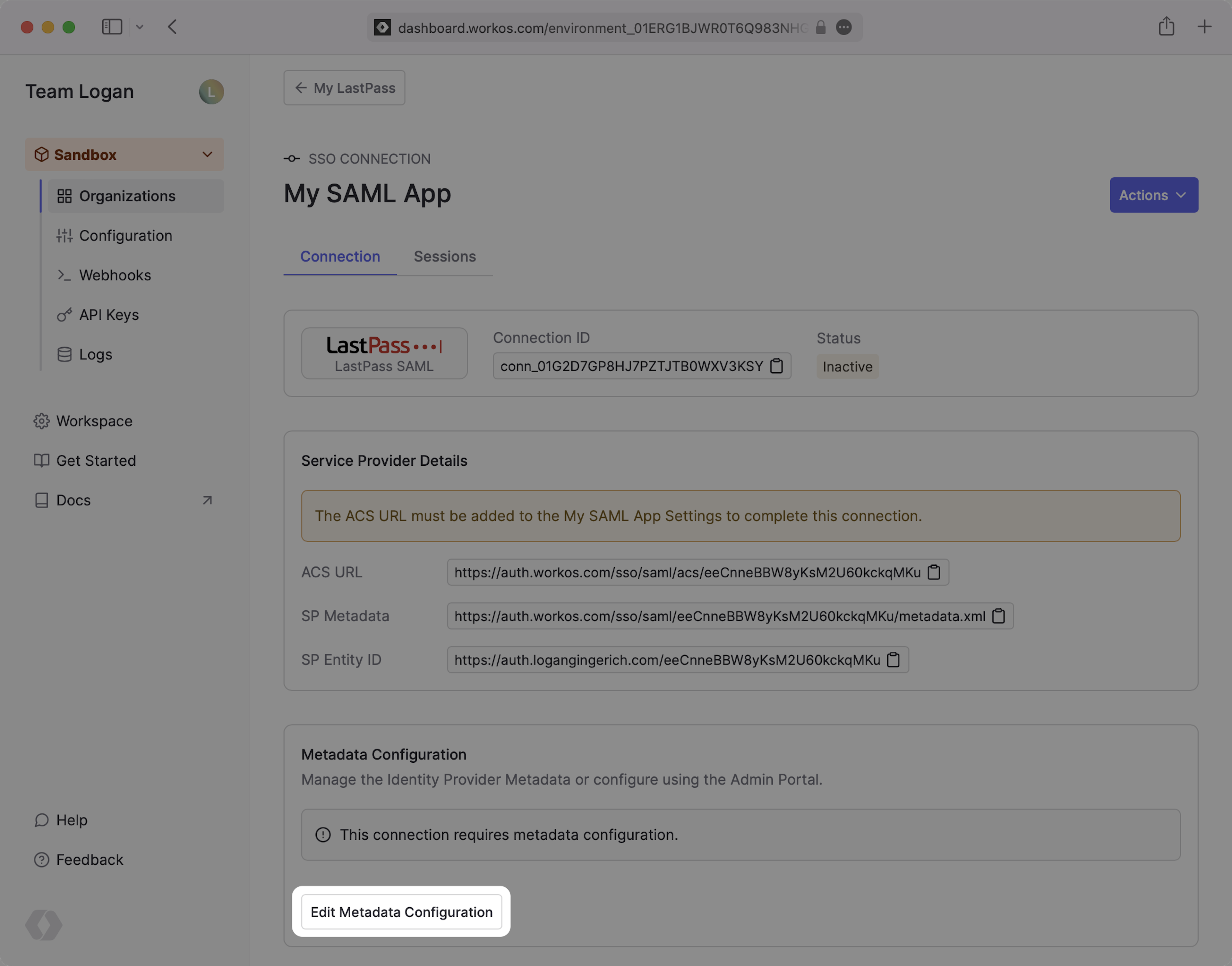This screenshot has width=1232, height=966.
Task: Toggle the Safari sidebar icon
Action: click(112, 27)
